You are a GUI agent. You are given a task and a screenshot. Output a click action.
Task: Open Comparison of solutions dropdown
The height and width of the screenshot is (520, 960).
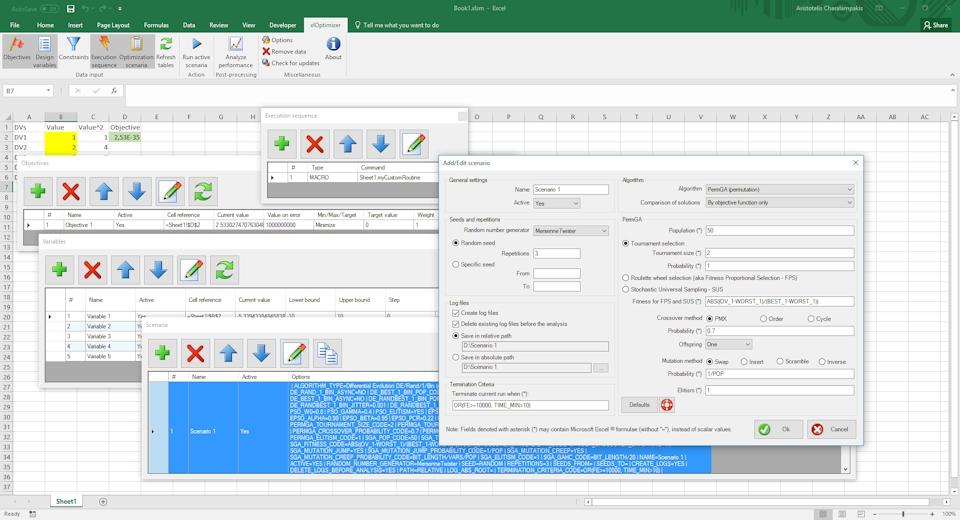[x=779, y=203]
